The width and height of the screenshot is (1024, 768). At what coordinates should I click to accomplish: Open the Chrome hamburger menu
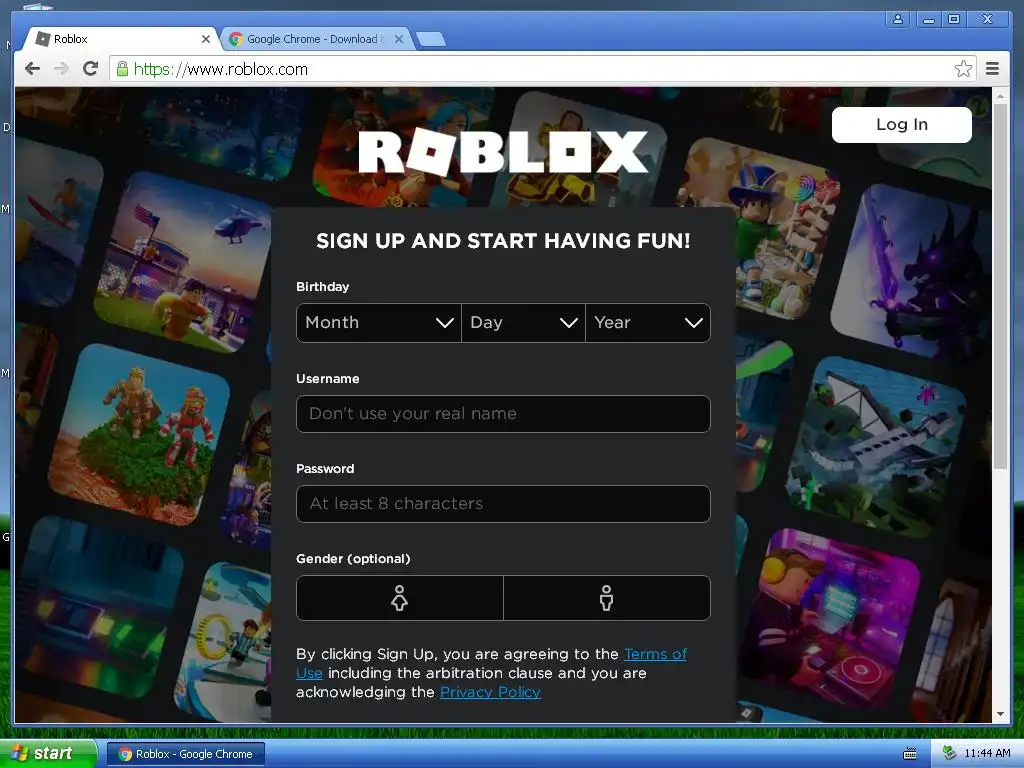[992, 69]
